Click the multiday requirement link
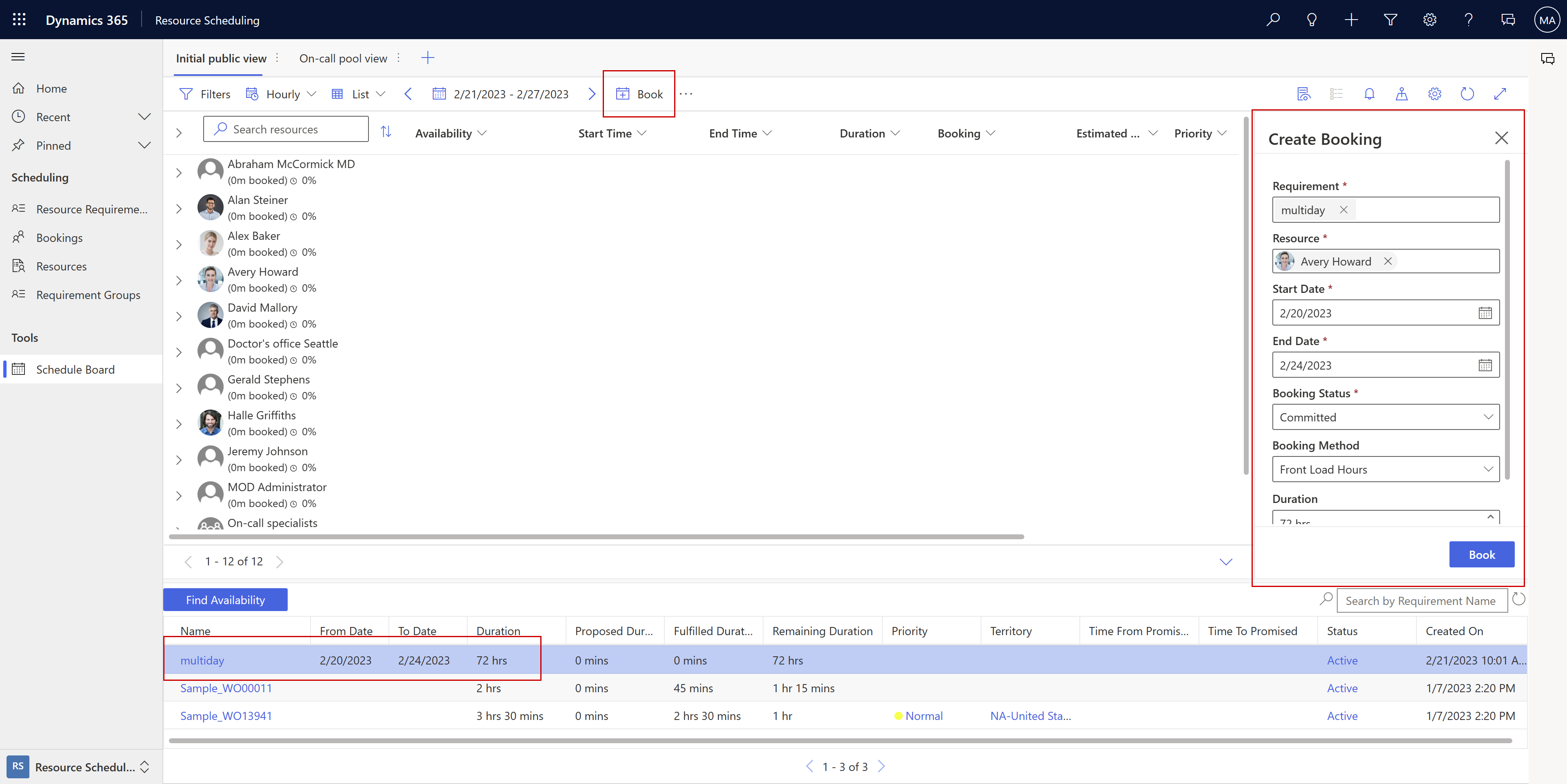The width and height of the screenshot is (1567, 784). (x=202, y=660)
